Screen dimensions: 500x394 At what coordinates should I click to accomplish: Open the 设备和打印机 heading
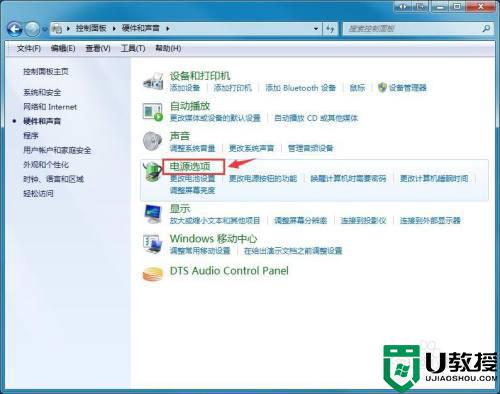[x=200, y=76]
